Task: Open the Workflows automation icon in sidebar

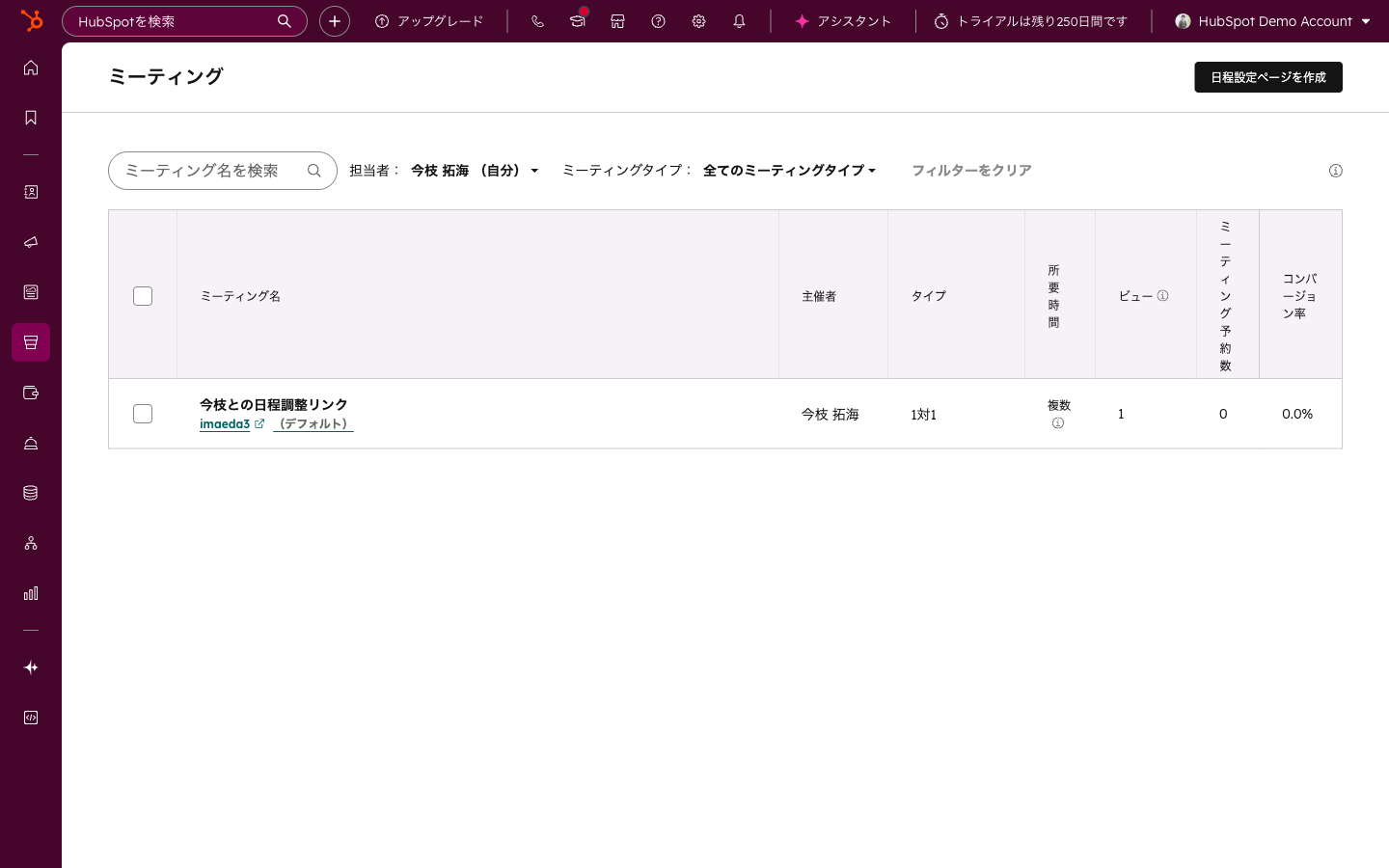Action: tap(30, 542)
